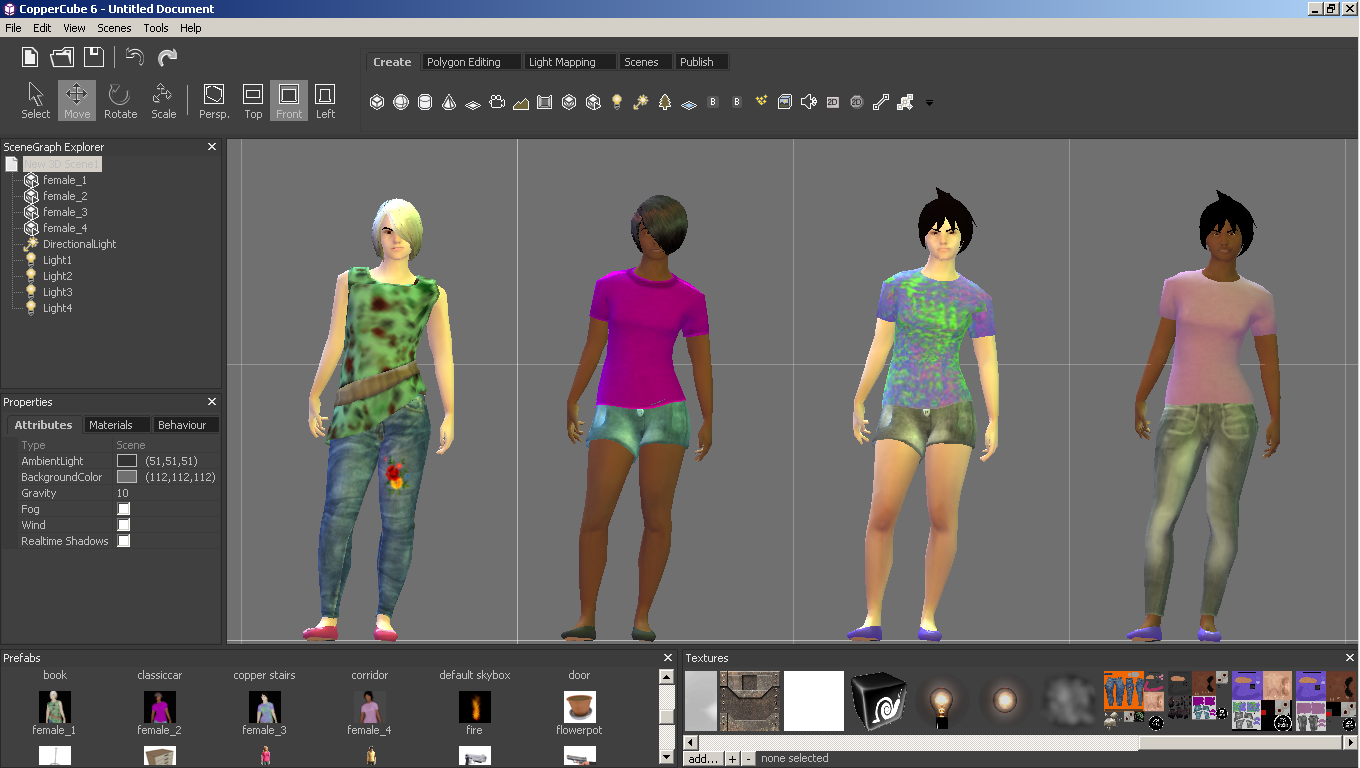Add a sound node
Image resolution: width=1360 pixels, height=768 pixels.
pos(809,102)
